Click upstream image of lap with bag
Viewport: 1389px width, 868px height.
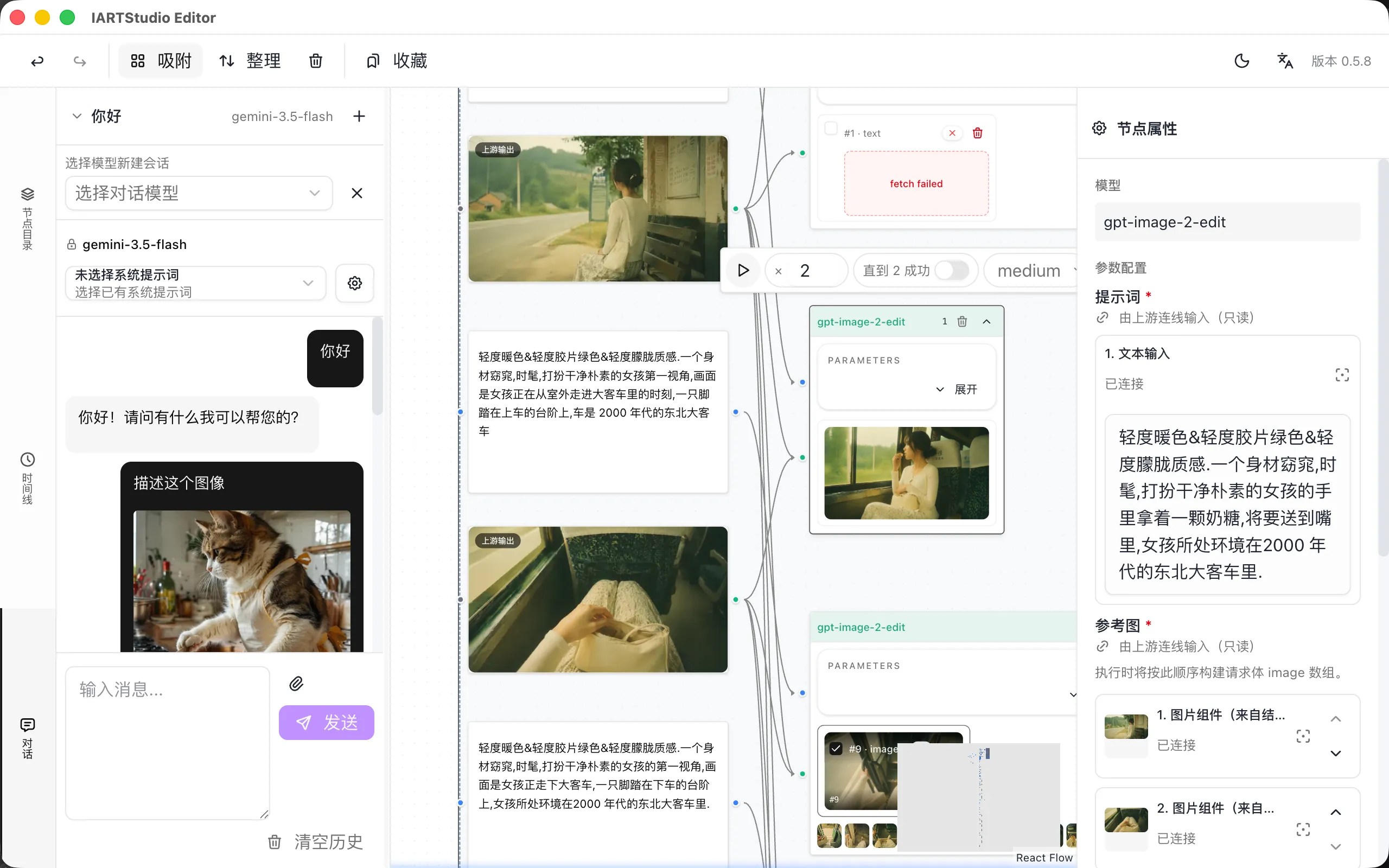coord(597,599)
